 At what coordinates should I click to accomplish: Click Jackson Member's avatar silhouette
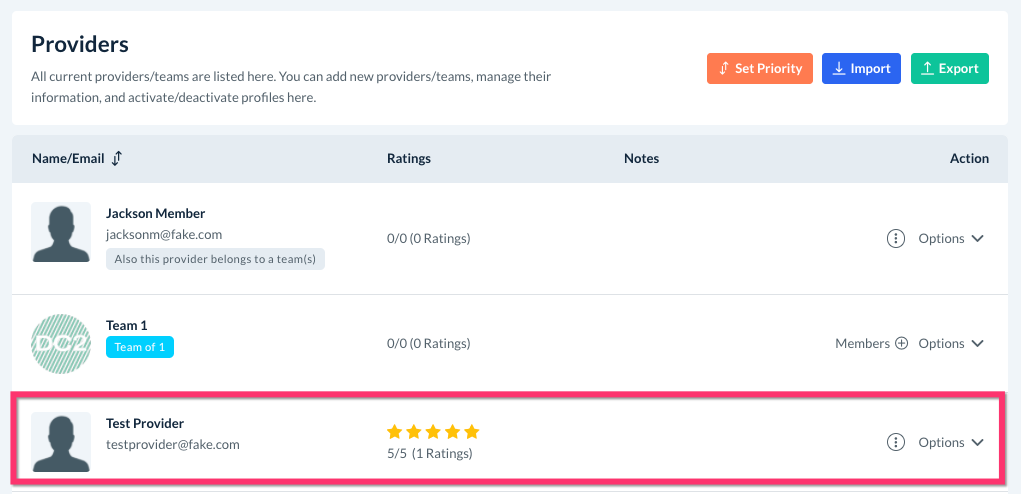pyautogui.click(x=61, y=233)
